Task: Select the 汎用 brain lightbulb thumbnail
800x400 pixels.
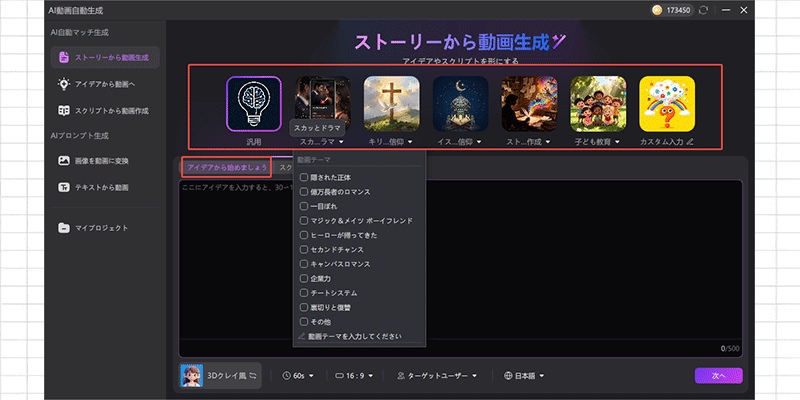Action: coord(254,104)
